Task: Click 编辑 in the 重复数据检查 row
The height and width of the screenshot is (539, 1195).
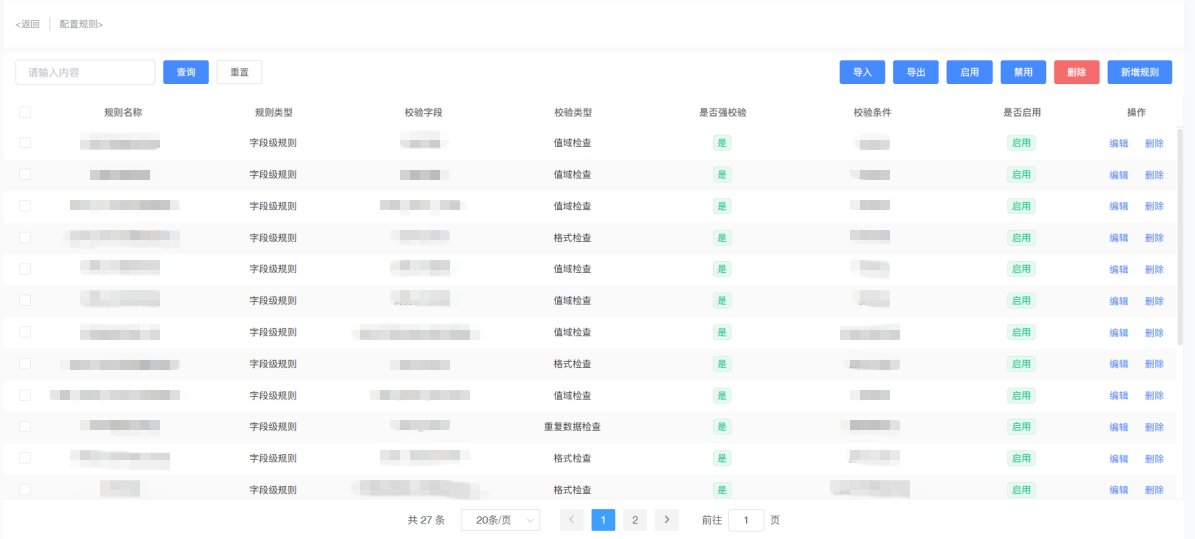Action: (x=1119, y=427)
